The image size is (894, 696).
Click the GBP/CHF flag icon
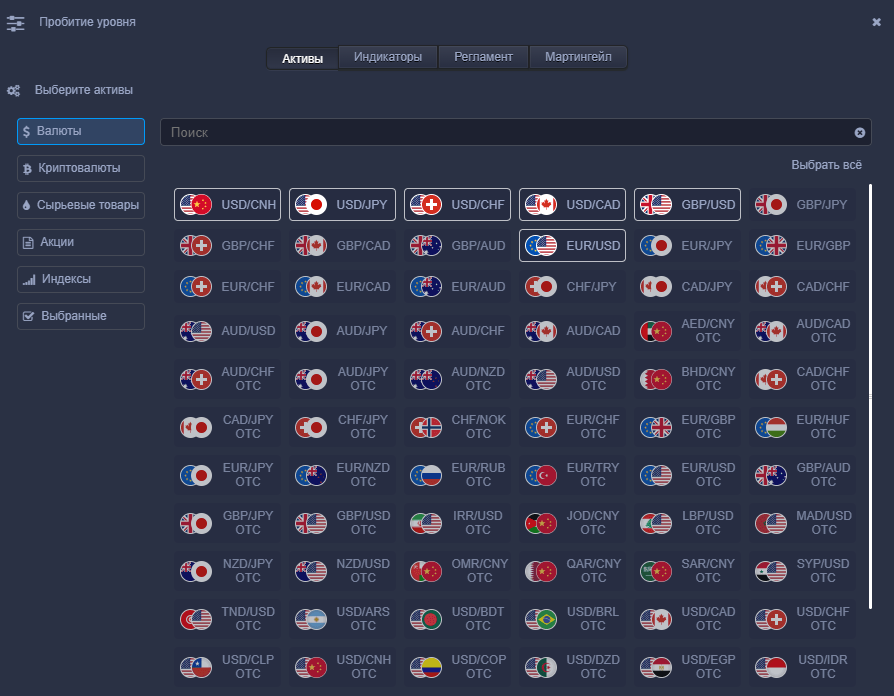pyautogui.click(x=196, y=246)
